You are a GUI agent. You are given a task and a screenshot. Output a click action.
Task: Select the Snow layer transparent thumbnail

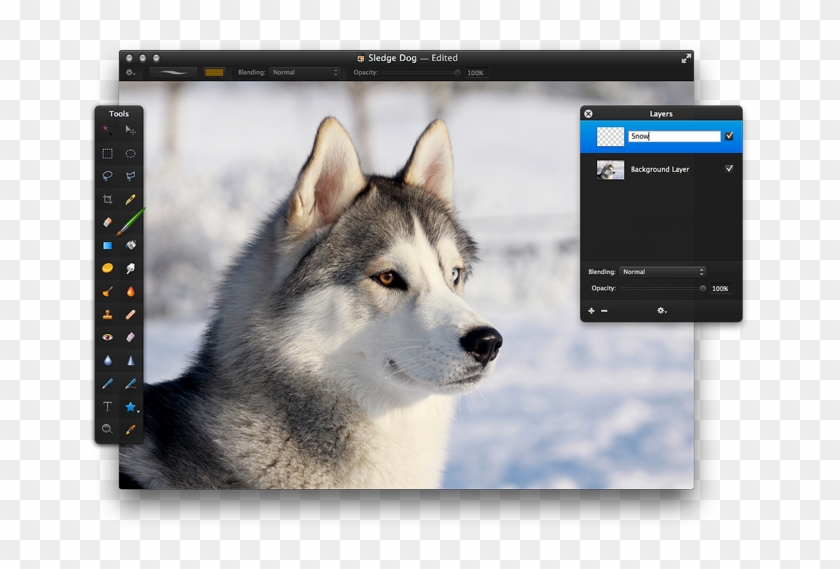click(610, 137)
